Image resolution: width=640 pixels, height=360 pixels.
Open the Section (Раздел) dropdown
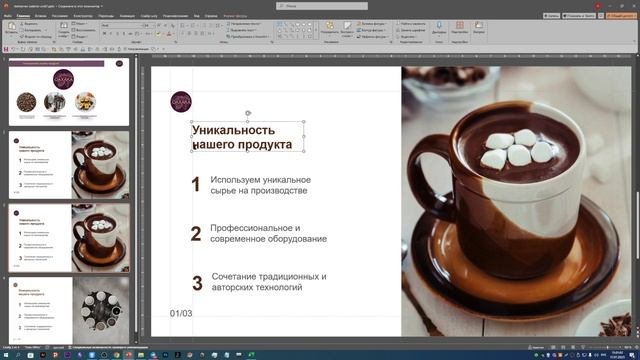pos(81,36)
